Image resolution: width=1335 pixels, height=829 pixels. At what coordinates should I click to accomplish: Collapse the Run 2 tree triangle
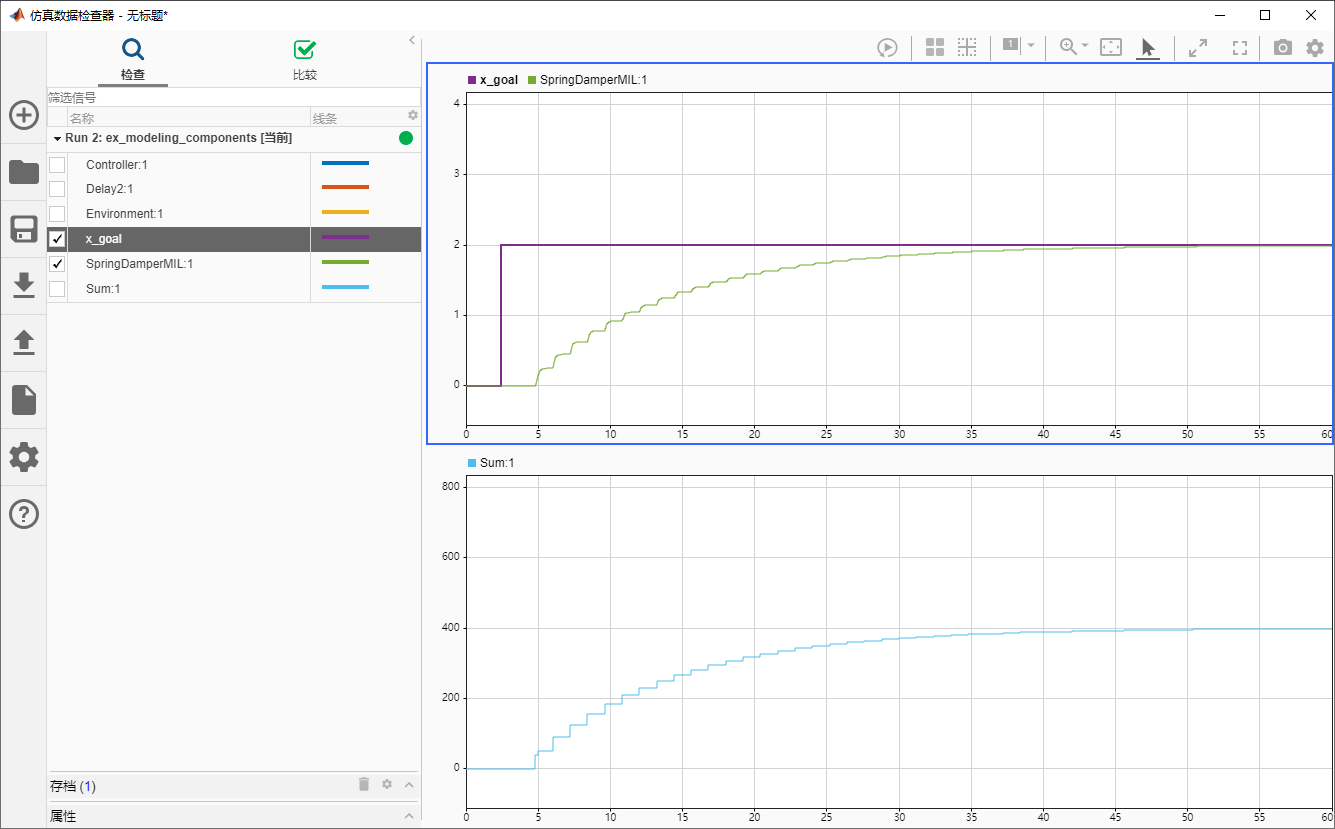(57, 138)
